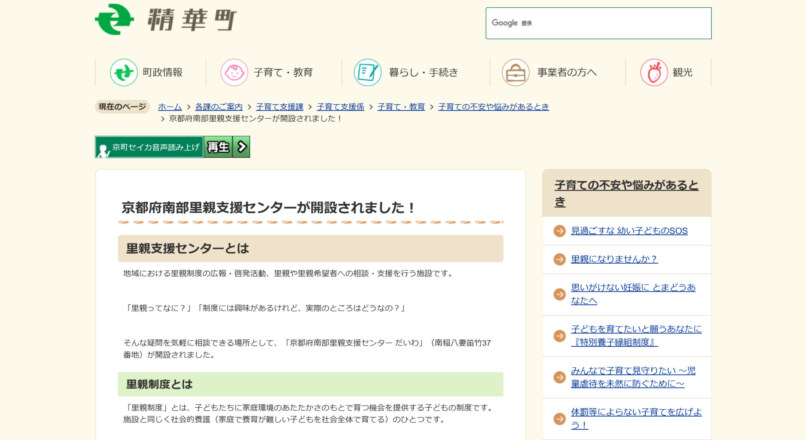Viewport: 806px width, 440px height.
Task: Click the strawberry icon for 観光
Action: (654, 72)
